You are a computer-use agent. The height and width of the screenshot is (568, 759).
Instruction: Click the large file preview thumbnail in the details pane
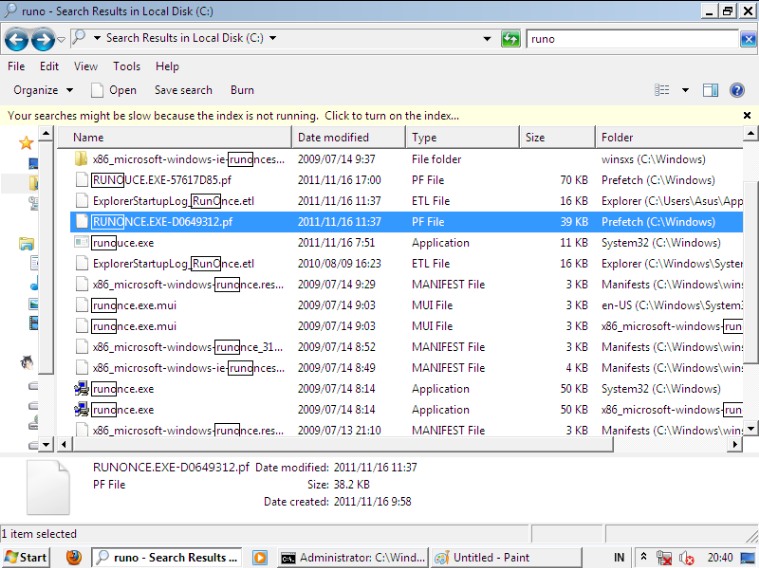48,487
